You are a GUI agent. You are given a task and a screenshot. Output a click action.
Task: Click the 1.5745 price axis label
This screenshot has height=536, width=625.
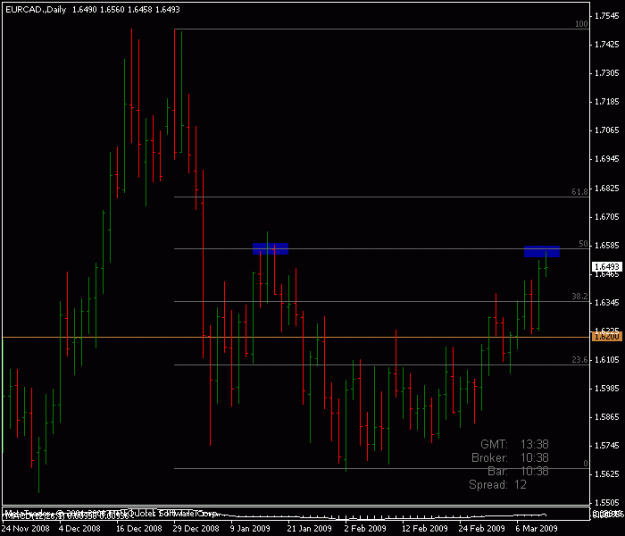tap(607, 446)
